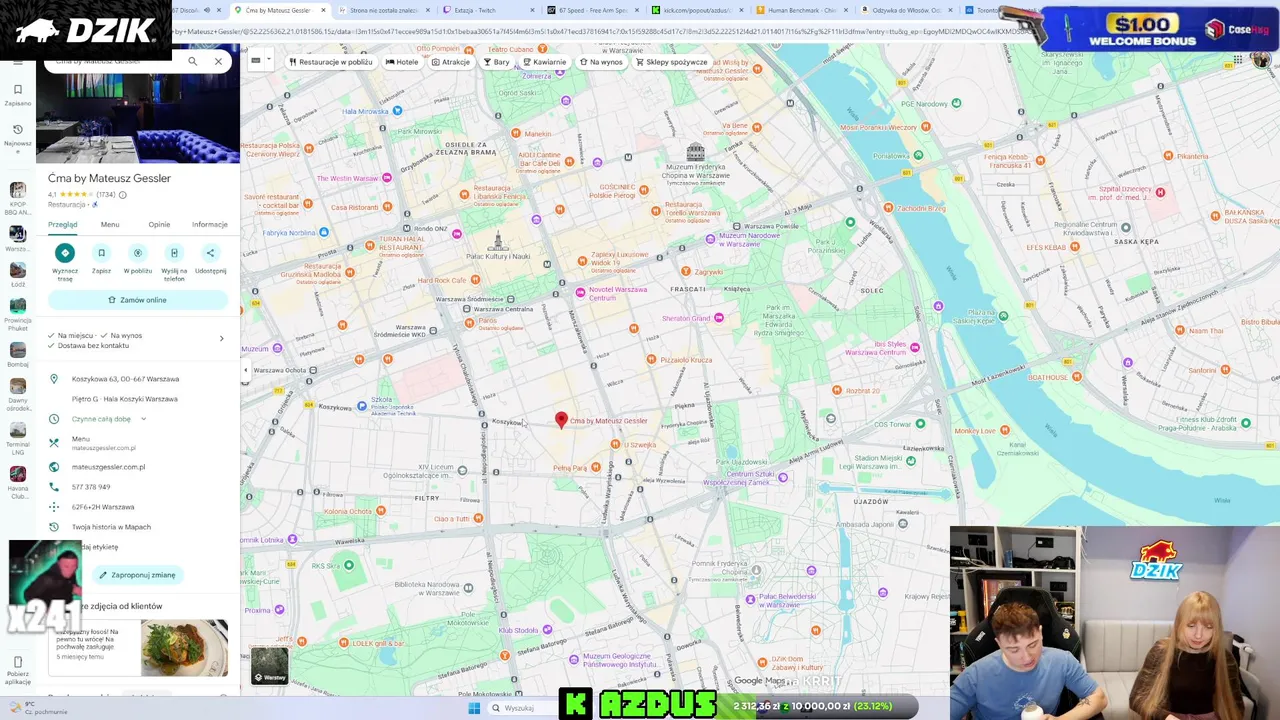Switch to the Informacje tab

210,225
